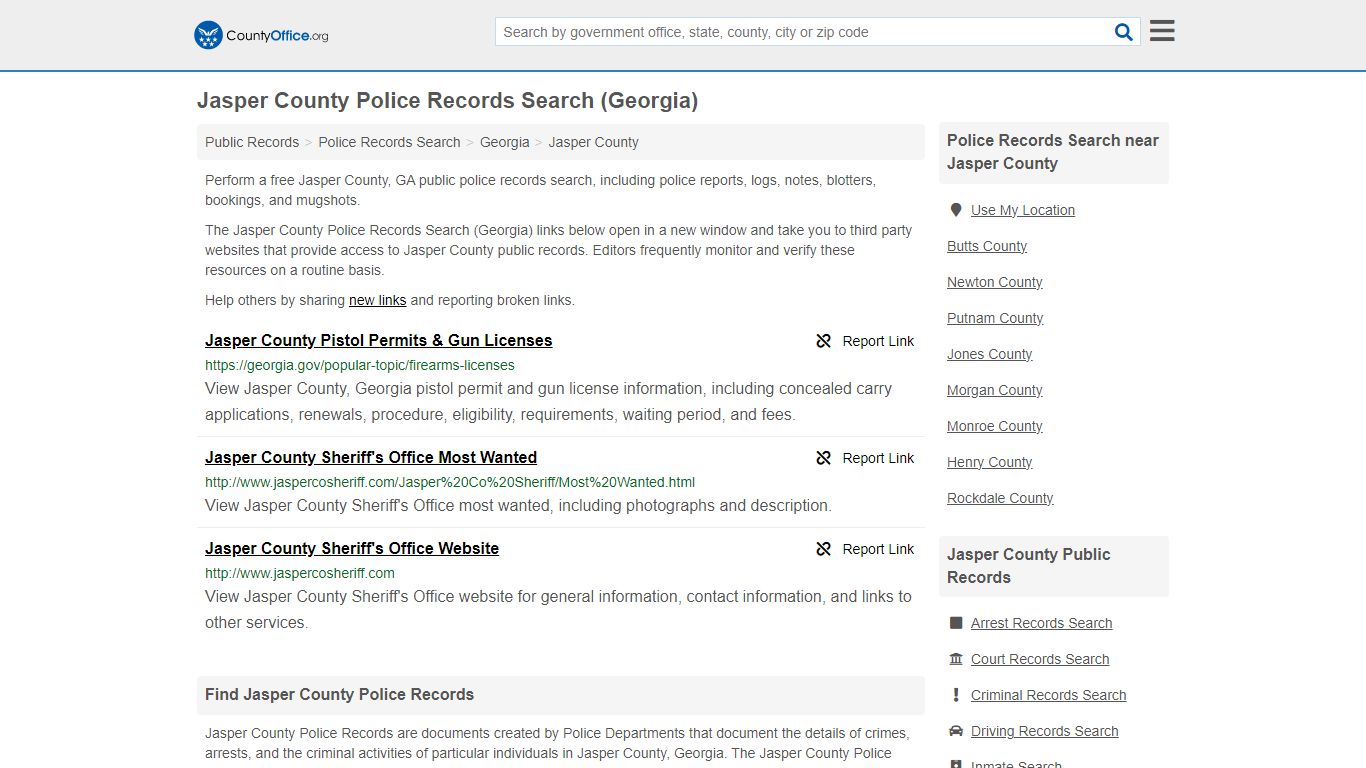Click Jasper County breadcrumb
Viewport: 1366px width, 768px height.
point(593,142)
